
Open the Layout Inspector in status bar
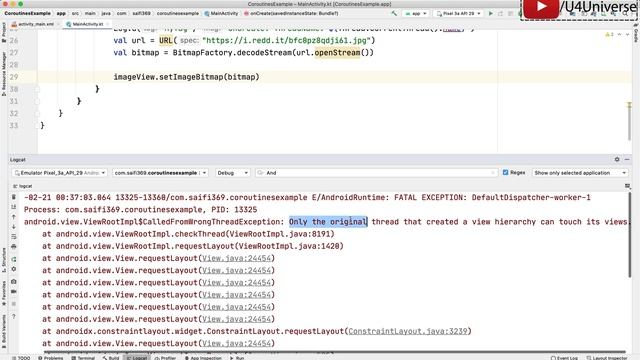607,358
